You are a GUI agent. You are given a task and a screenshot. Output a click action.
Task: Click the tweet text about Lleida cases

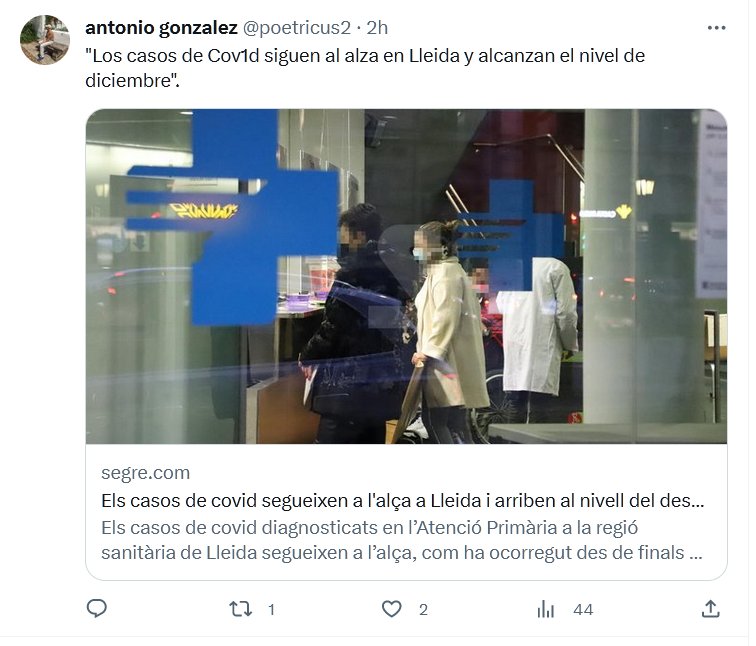tap(367, 68)
